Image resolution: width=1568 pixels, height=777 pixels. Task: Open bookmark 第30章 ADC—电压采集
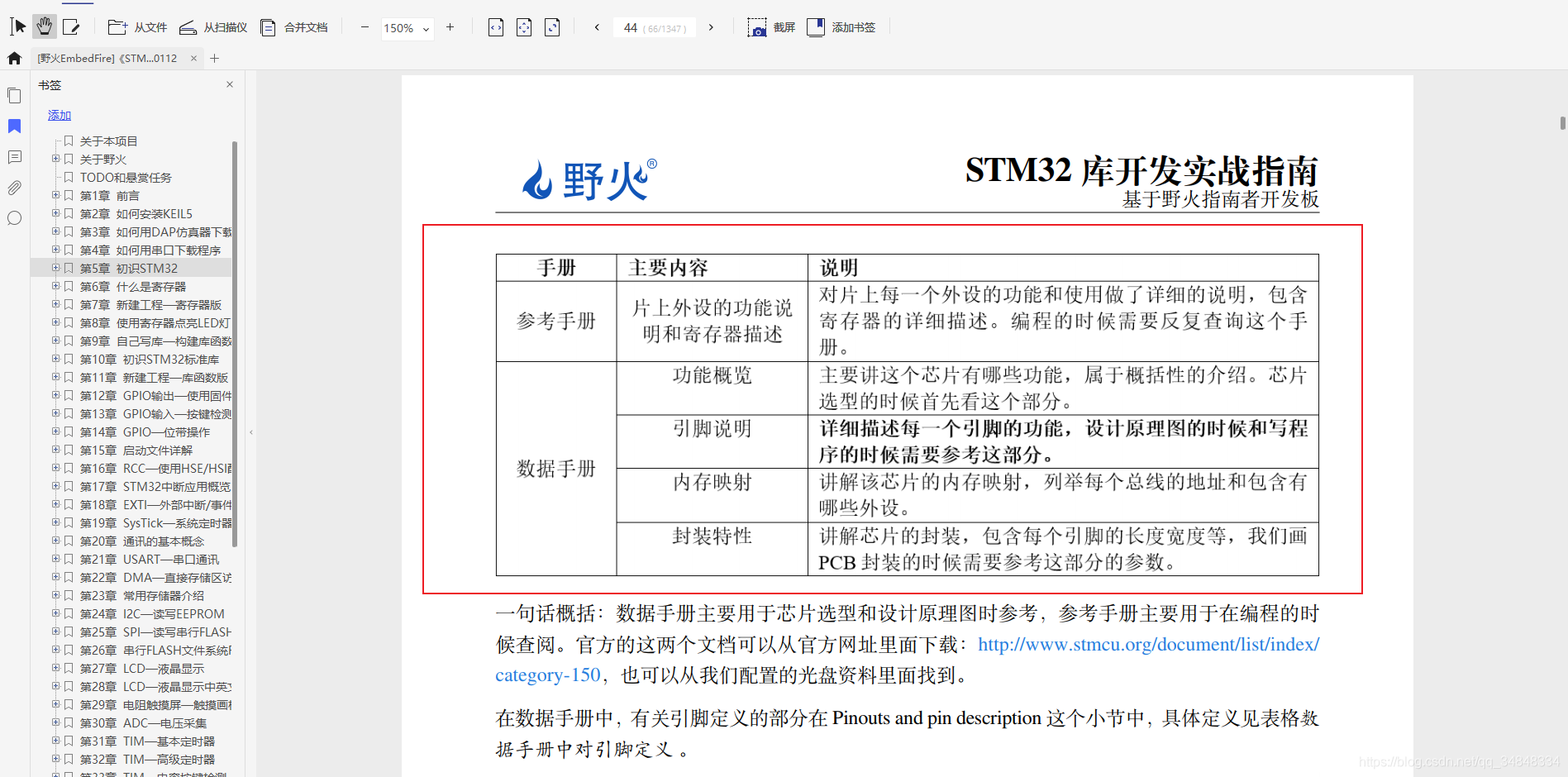point(143,723)
